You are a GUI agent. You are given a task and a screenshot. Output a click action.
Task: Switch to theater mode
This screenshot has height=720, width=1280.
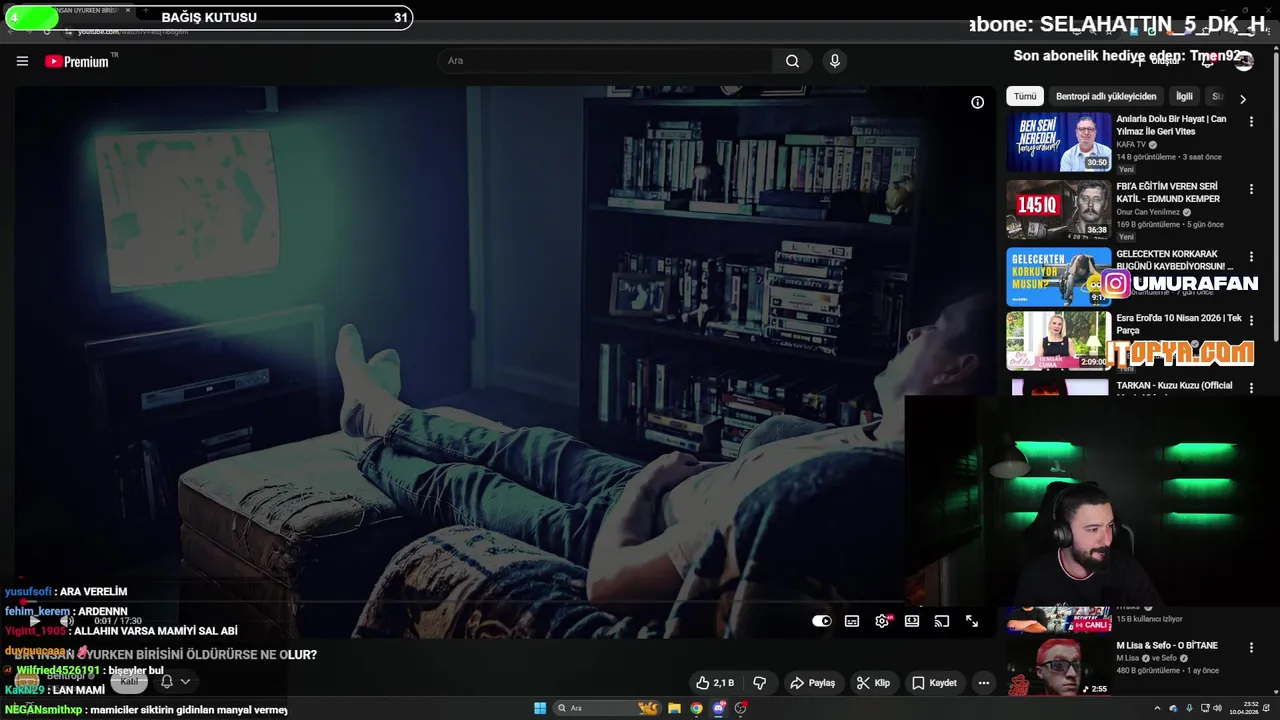912,621
